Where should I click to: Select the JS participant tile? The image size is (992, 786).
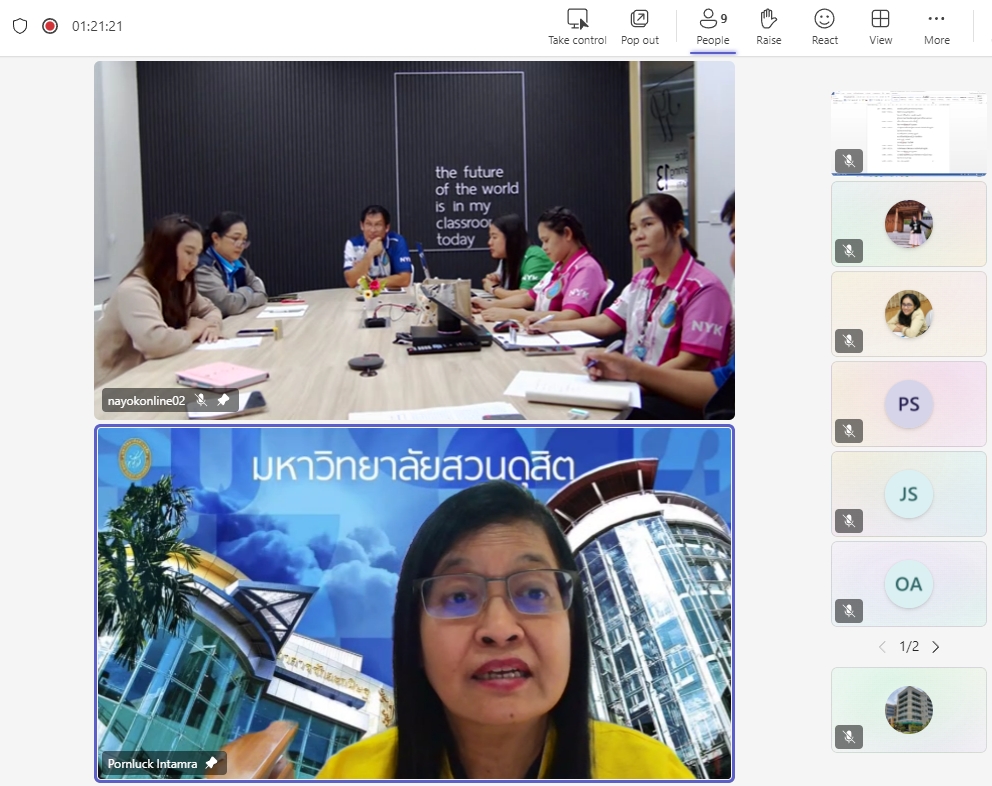[x=908, y=494]
